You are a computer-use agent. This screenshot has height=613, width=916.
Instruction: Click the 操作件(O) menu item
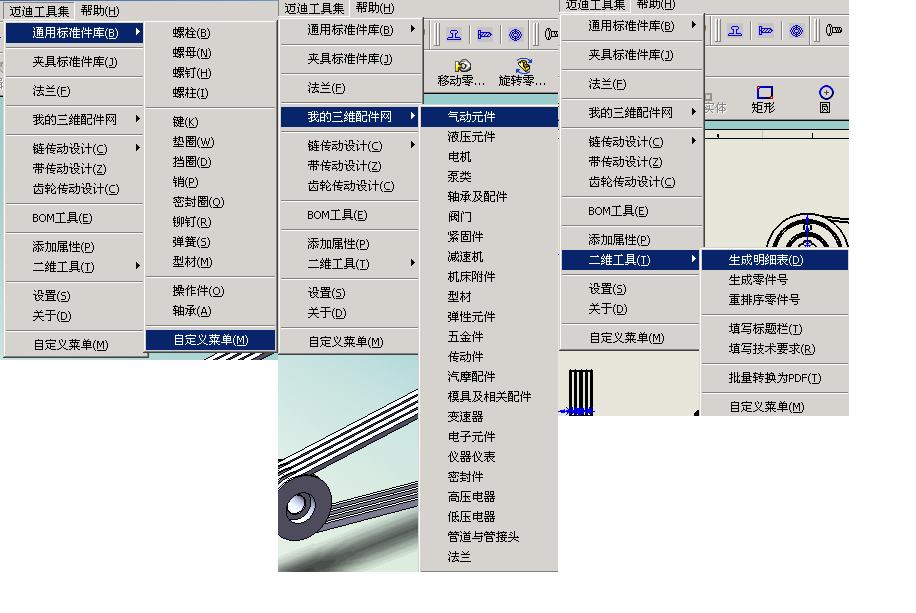point(198,290)
